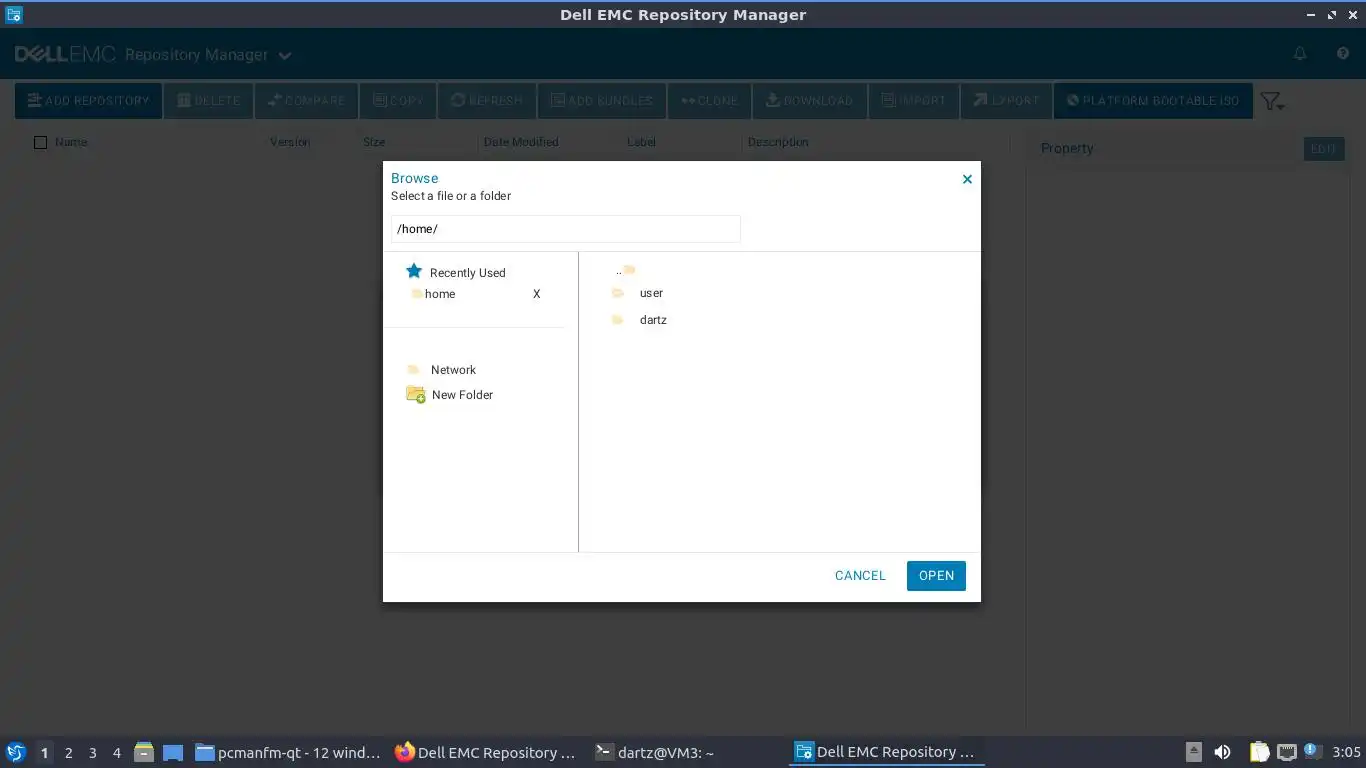
Task: Click the Date Modified column header
Action: tap(521, 142)
